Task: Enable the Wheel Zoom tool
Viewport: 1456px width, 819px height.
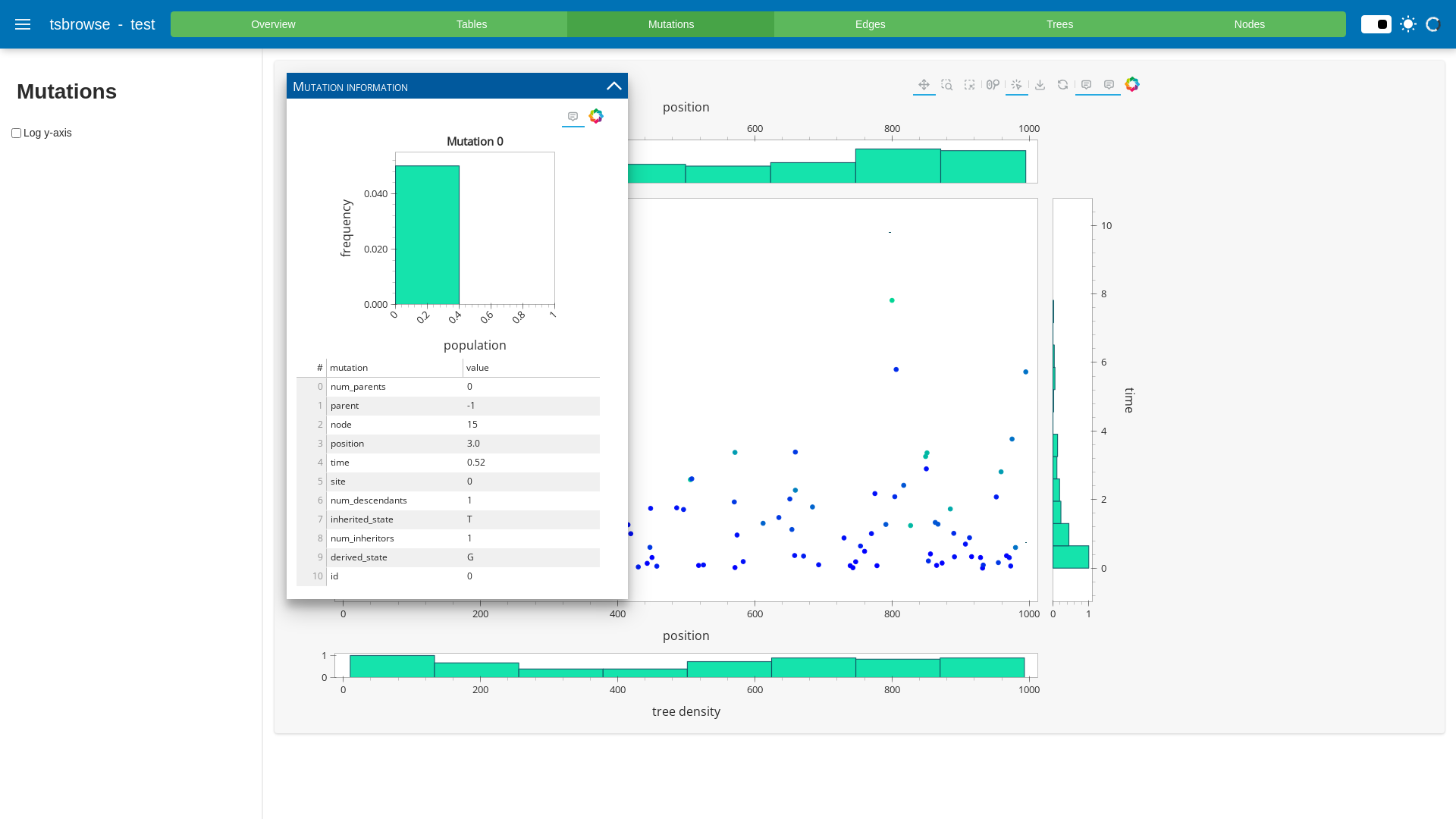Action: point(993,85)
